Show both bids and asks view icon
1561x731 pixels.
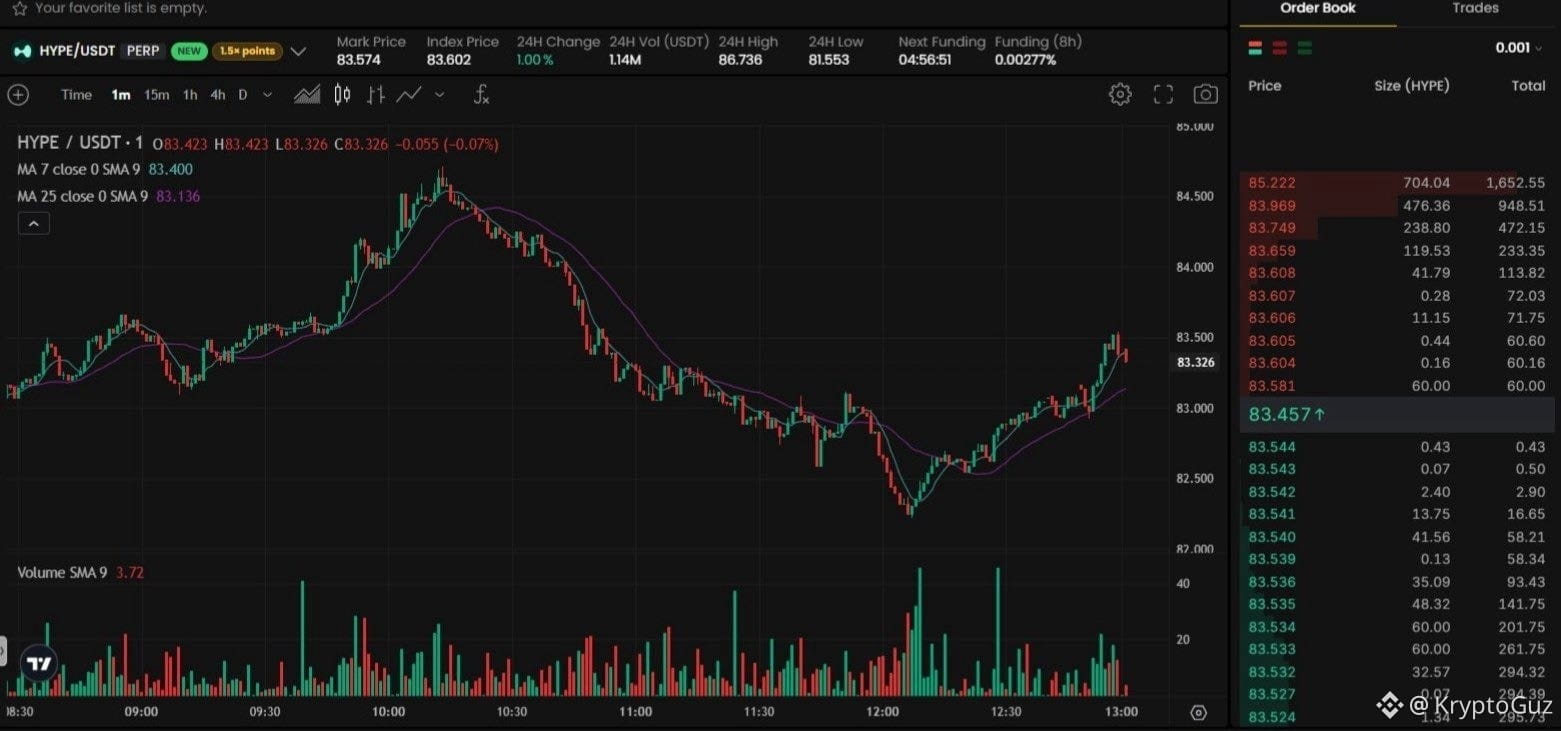pyautogui.click(x=1255, y=48)
